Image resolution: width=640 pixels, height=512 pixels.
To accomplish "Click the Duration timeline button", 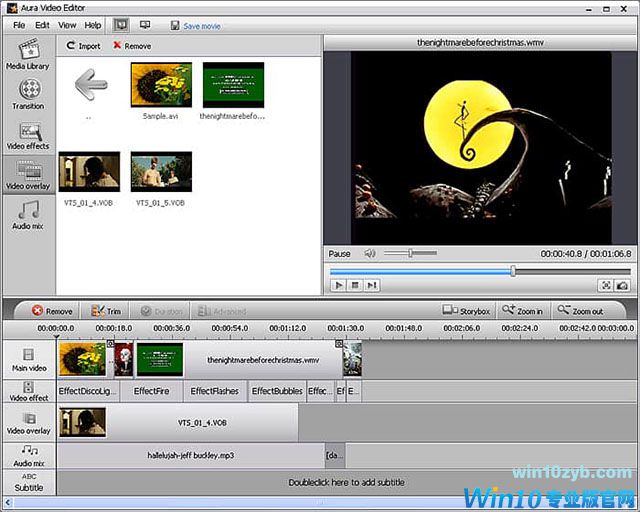I will [x=162, y=311].
